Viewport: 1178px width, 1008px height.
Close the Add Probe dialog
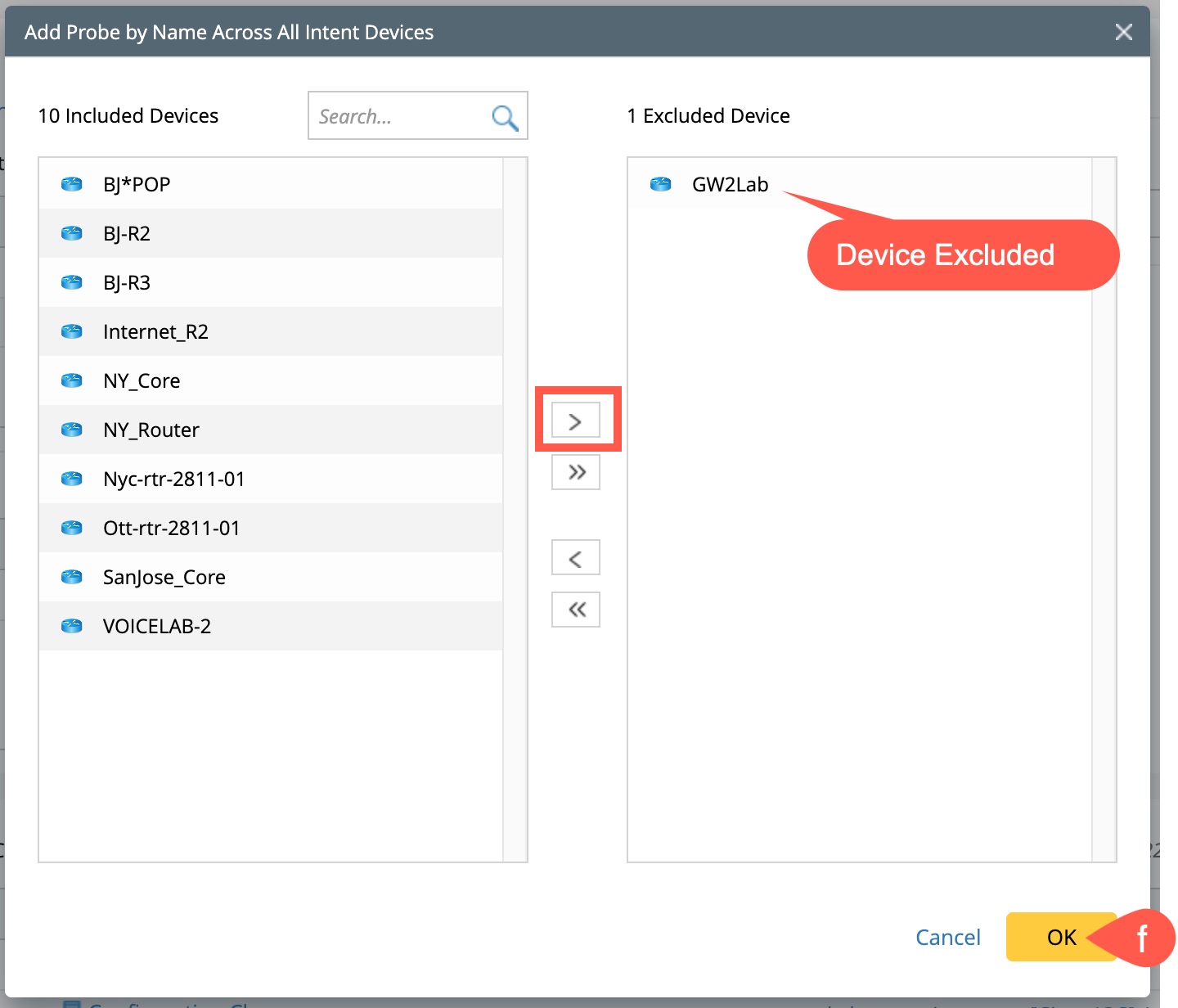[1124, 32]
